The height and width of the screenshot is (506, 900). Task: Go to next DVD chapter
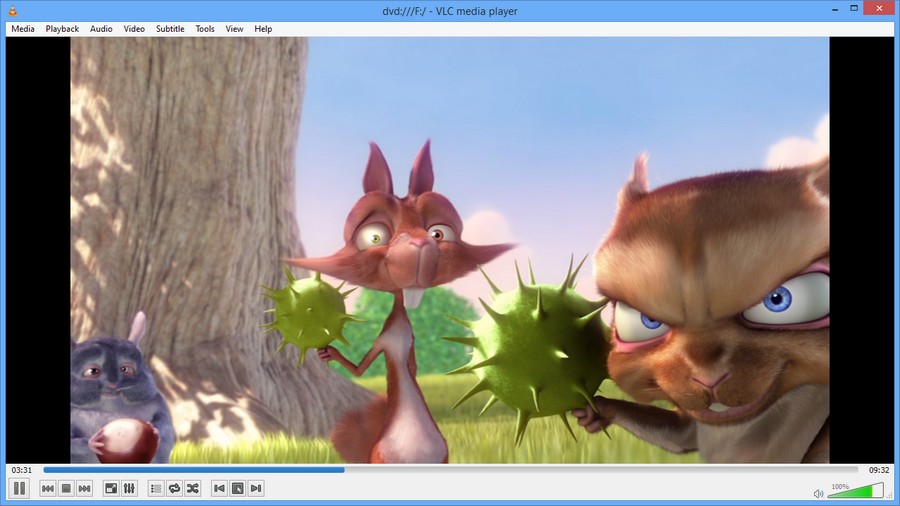(256, 488)
